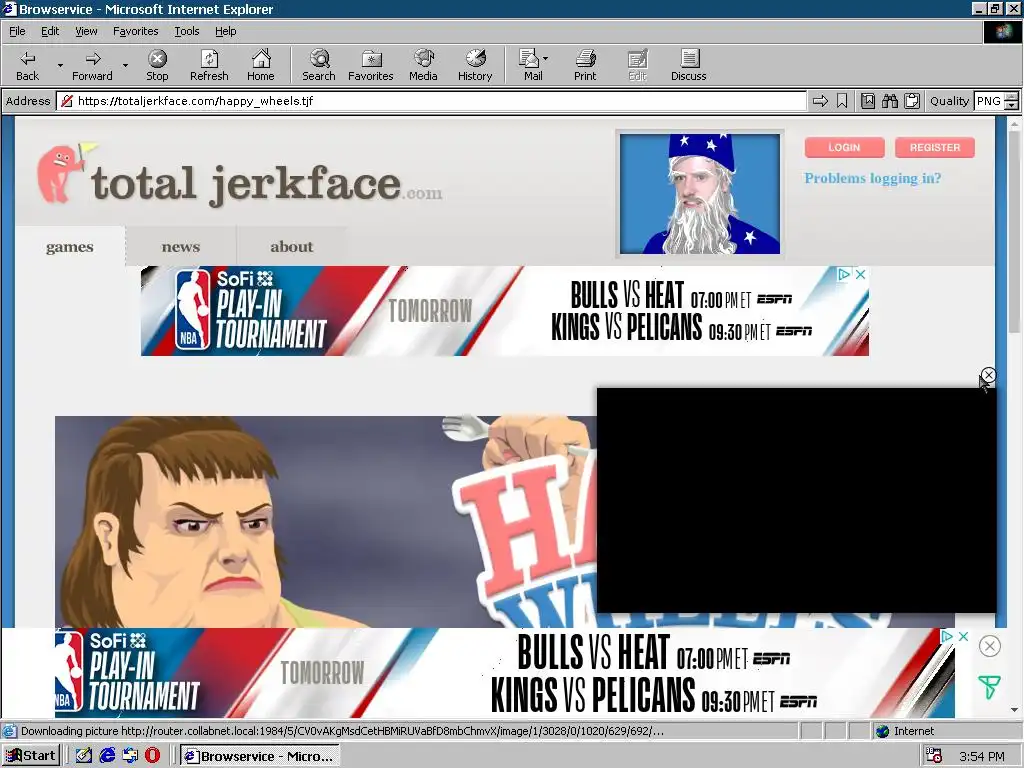Click the Happy Wheels game image

click(325, 522)
